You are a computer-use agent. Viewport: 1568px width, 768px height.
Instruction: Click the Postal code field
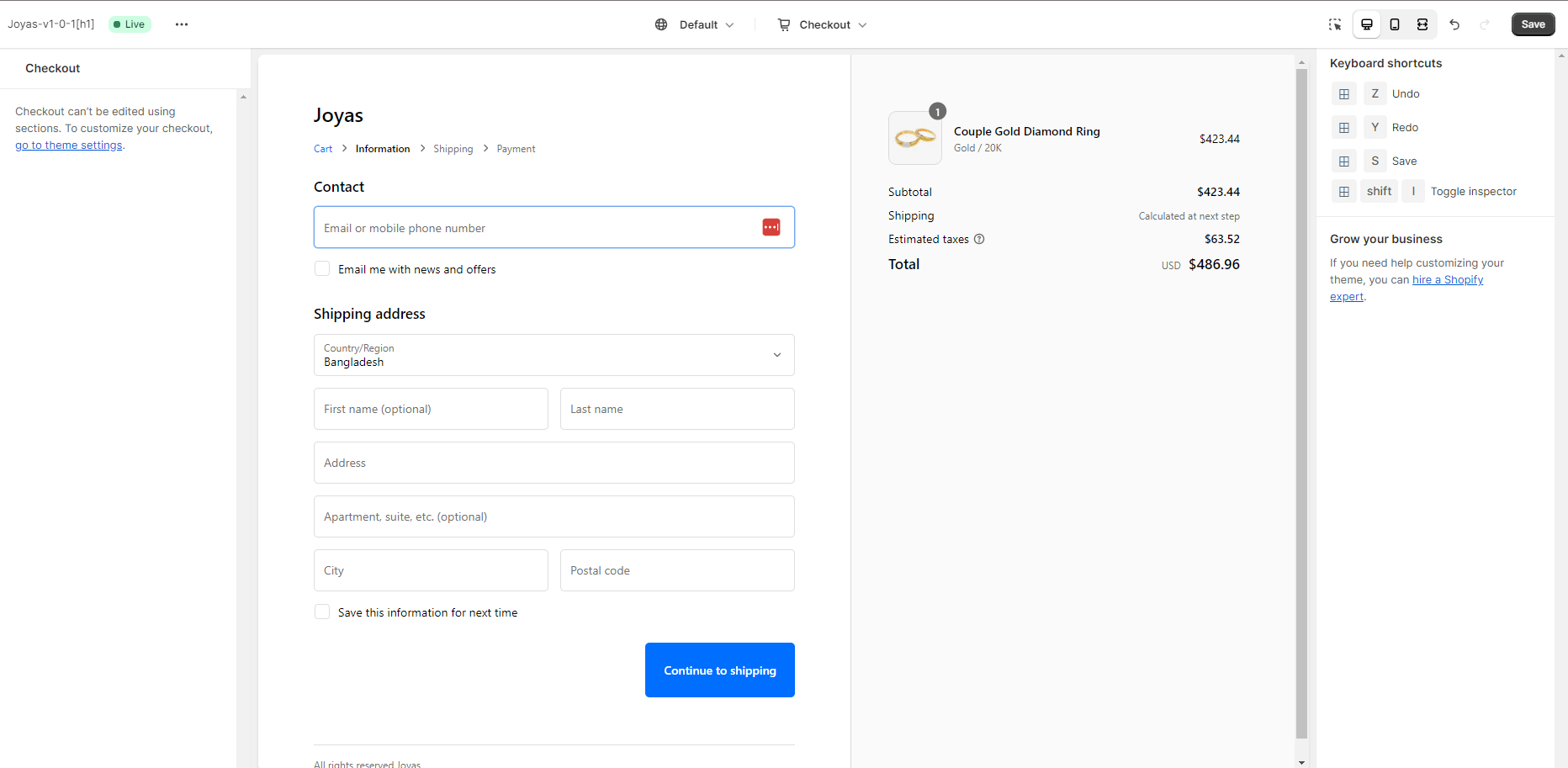[677, 570]
